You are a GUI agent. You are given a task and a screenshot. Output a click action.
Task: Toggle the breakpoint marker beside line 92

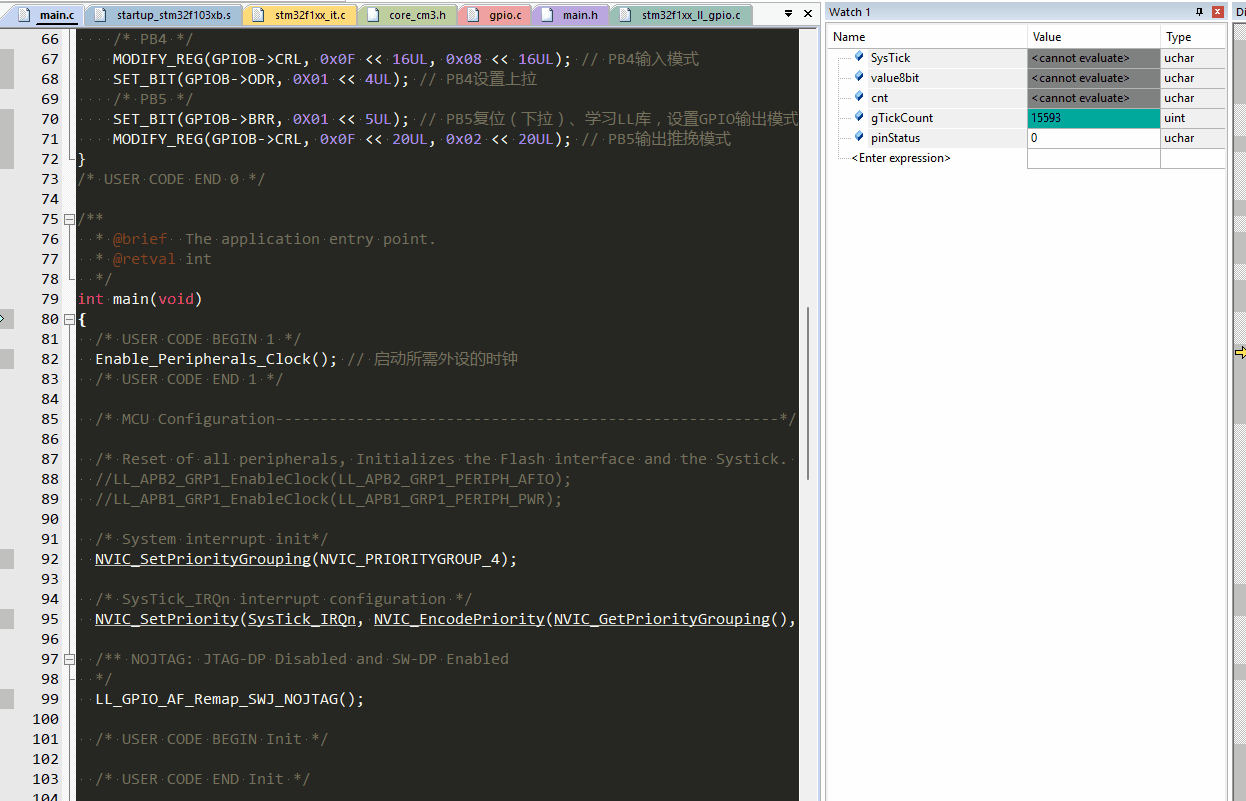click(6, 558)
